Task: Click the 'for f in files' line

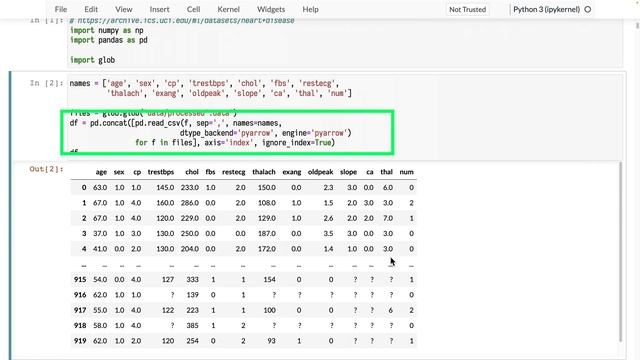Action: [235, 143]
